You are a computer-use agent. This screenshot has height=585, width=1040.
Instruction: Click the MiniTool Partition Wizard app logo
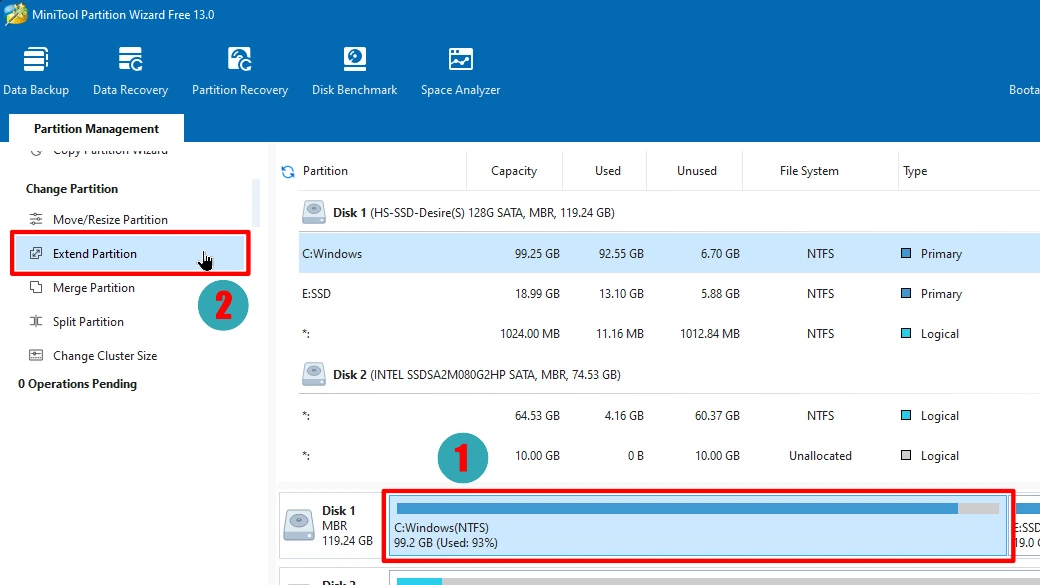pyautogui.click(x=15, y=15)
